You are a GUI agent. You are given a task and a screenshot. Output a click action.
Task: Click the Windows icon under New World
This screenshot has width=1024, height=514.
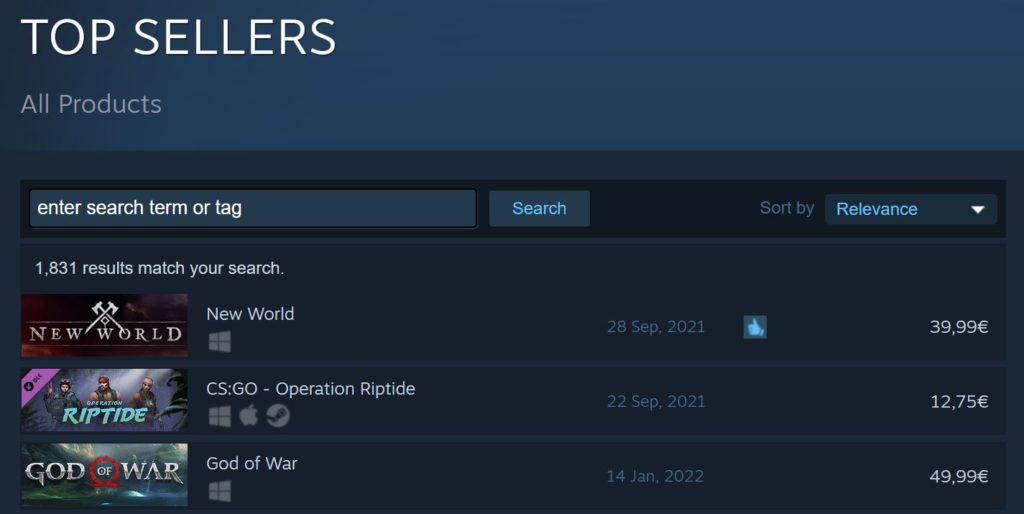point(219,342)
